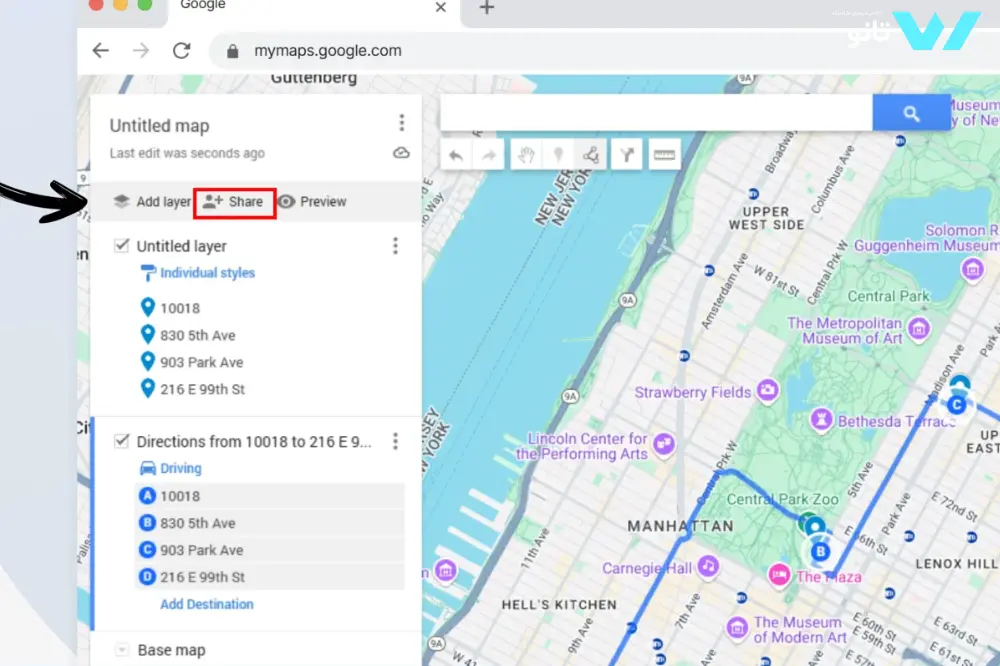Select the add directions tool

pyautogui.click(x=627, y=155)
